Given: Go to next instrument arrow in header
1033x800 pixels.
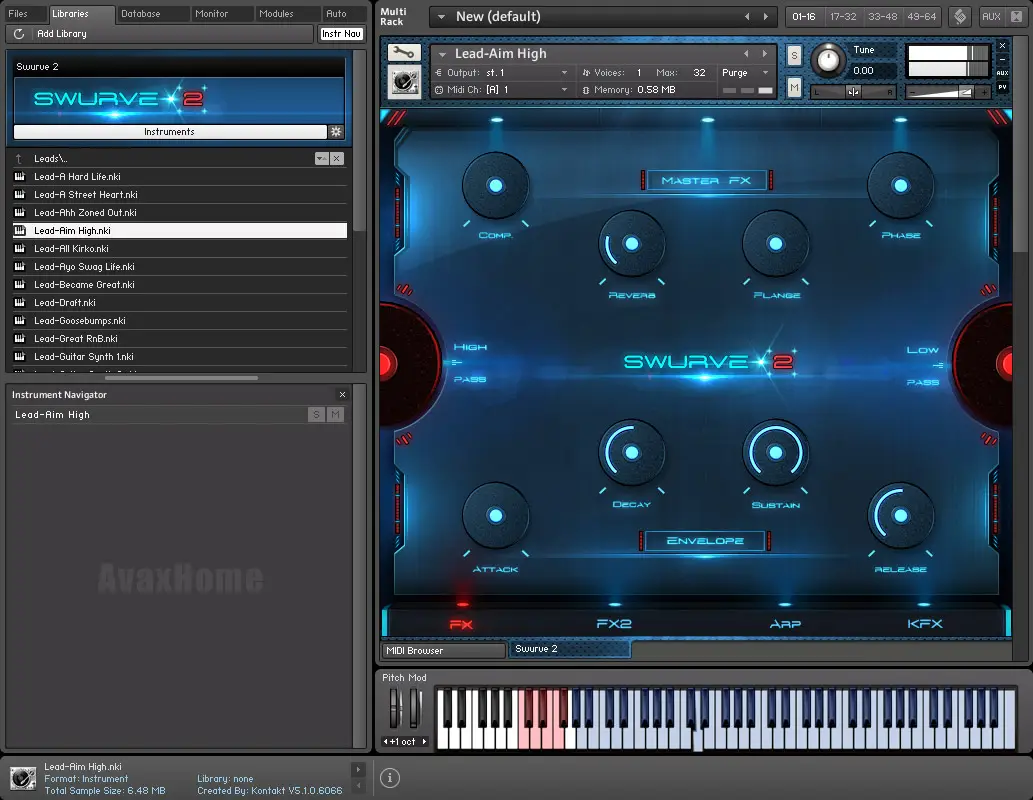Looking at the screenshot, I should tap(764, 53).
